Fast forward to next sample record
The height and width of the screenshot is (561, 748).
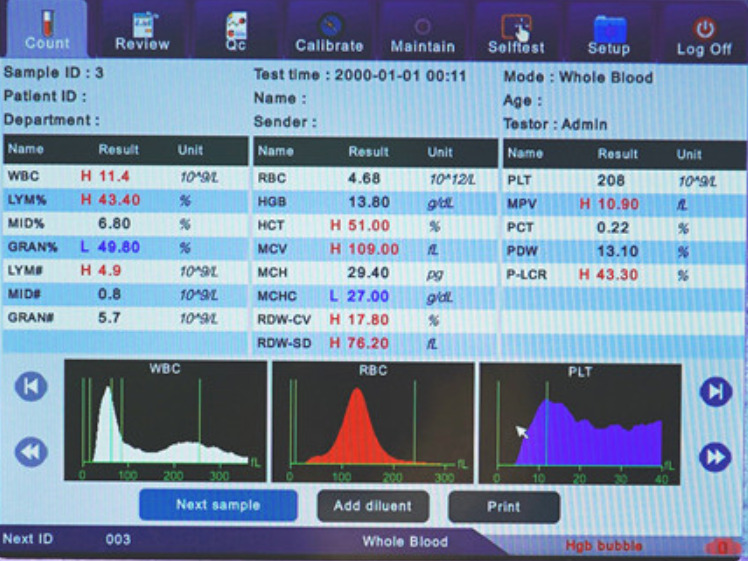click(x=715, y=456)
